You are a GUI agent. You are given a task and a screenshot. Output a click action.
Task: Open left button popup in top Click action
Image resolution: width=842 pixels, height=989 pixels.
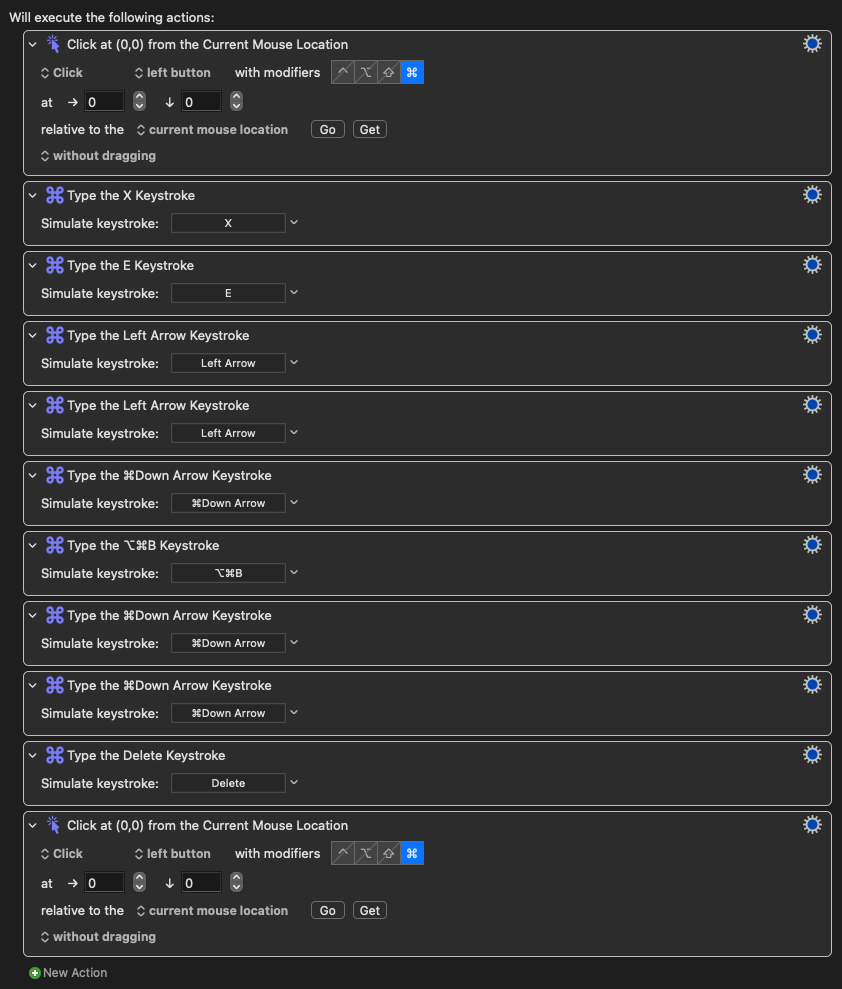point(172,73)
